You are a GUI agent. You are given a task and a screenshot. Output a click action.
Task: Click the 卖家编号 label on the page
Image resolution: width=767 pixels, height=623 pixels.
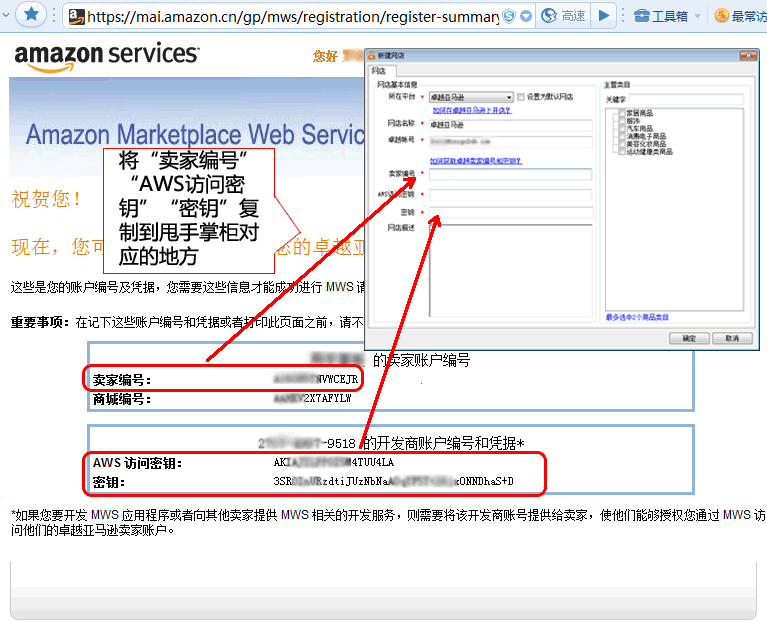click(122, 380)
